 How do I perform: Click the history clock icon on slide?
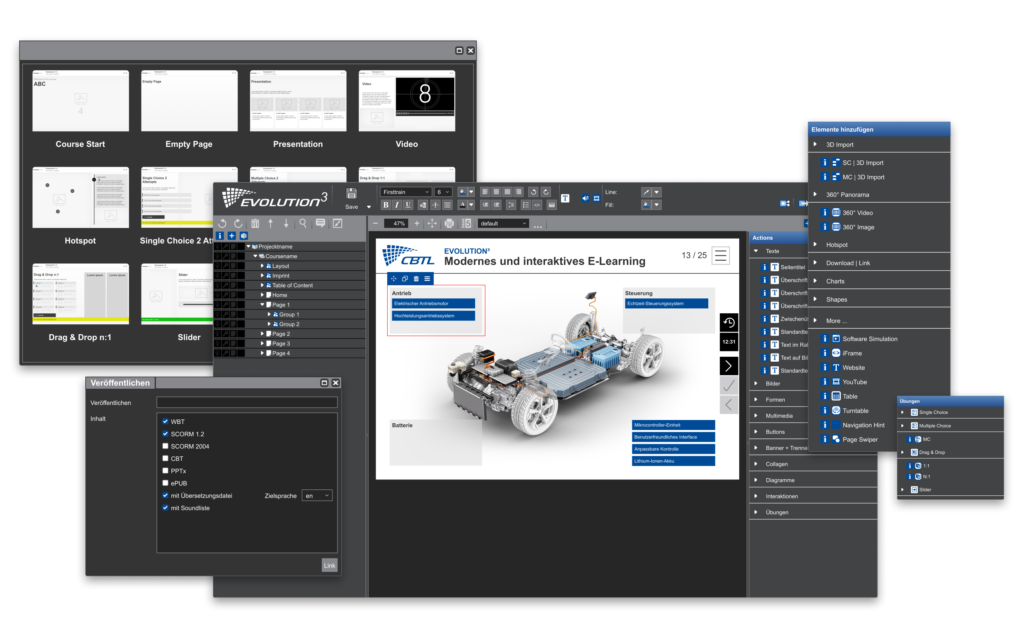(x=729, y=323)
